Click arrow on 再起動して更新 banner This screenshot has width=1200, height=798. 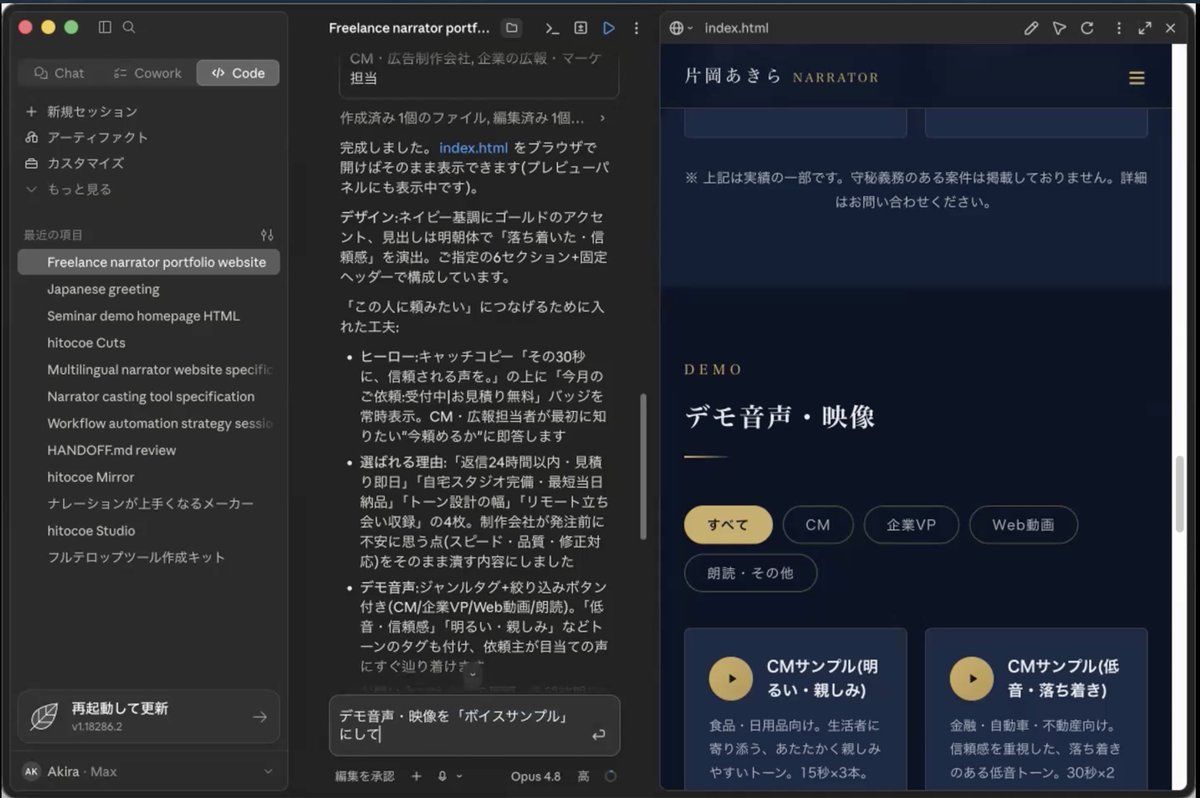click(260, 716)
